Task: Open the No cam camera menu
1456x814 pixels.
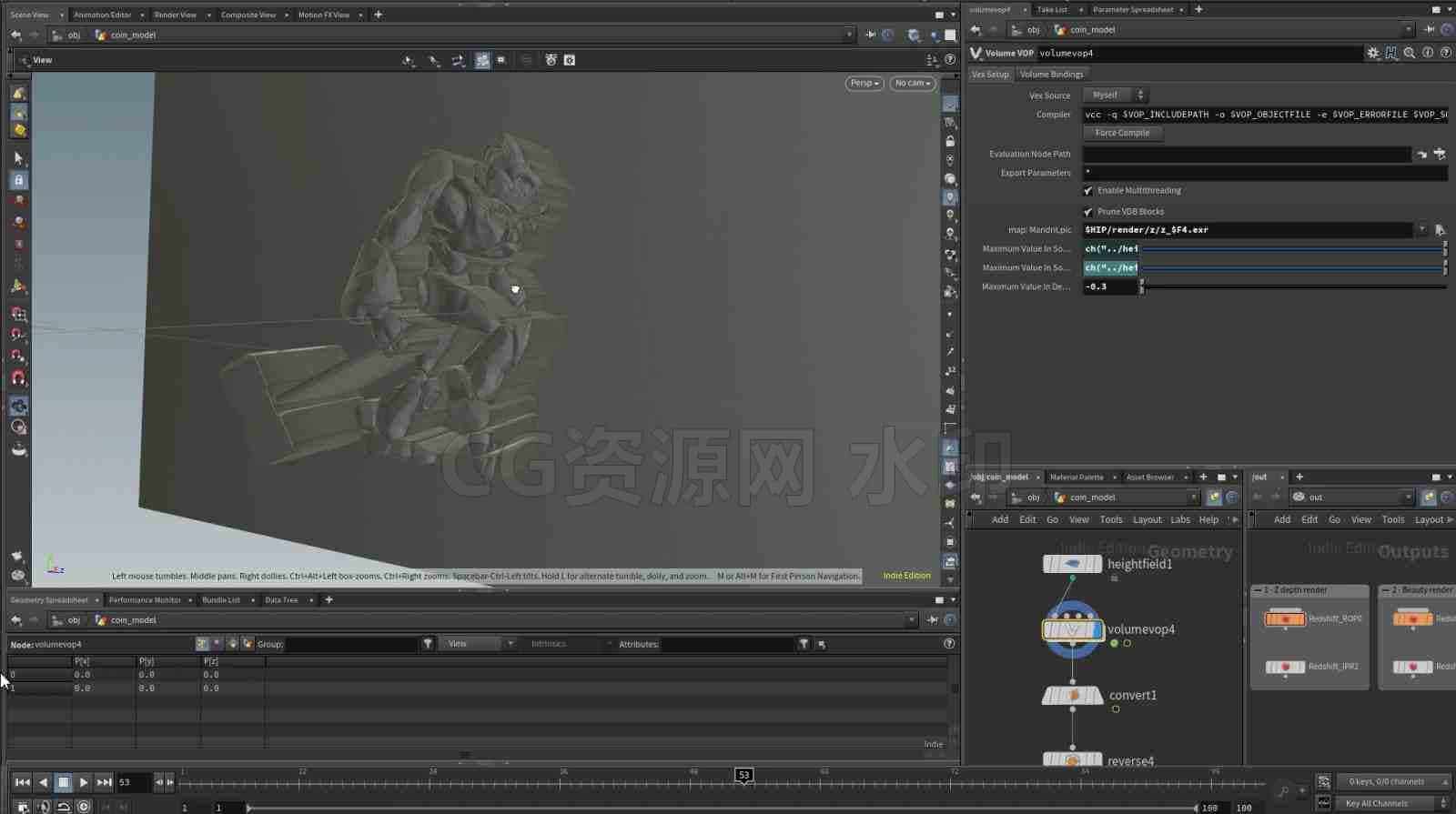Action: [913, 83]
